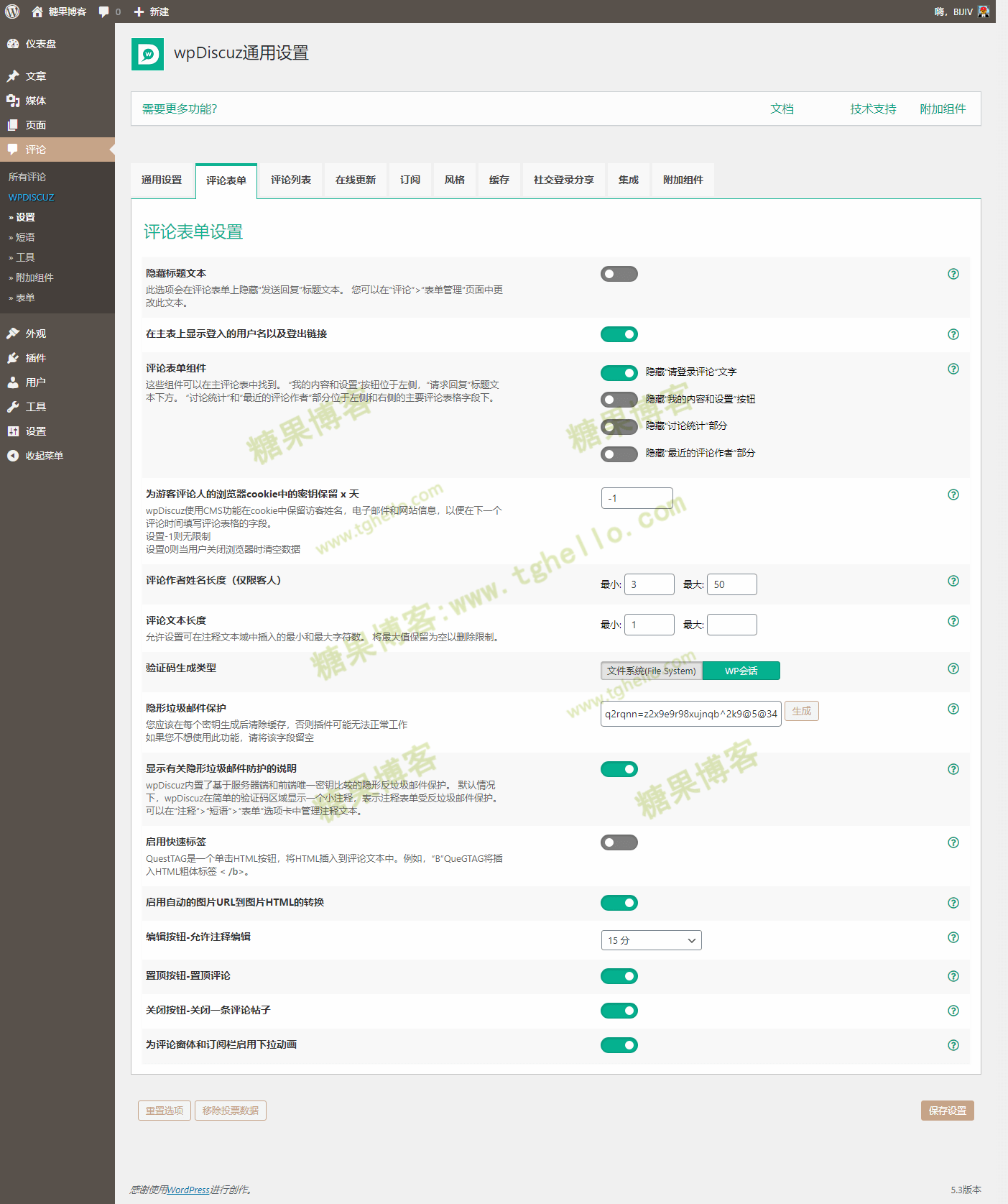Viewport: 1008px width, 1204px height.
Task: Open the comments bubble in admin bar
Action: pyautogui.click(x=104, y=12)
